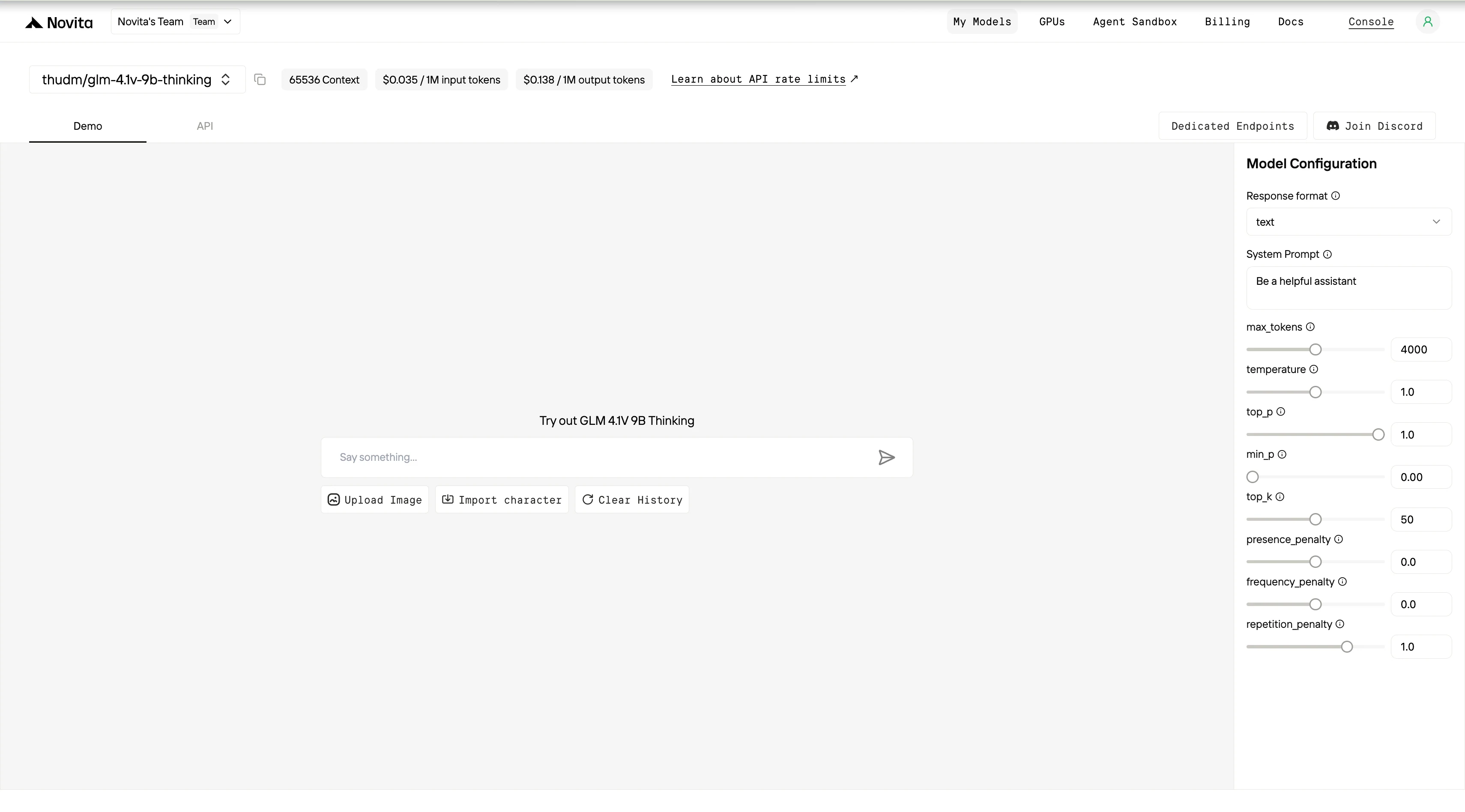The image size is (1465, 812).
Task: Edit the top_p value field
Action: 1420,435
